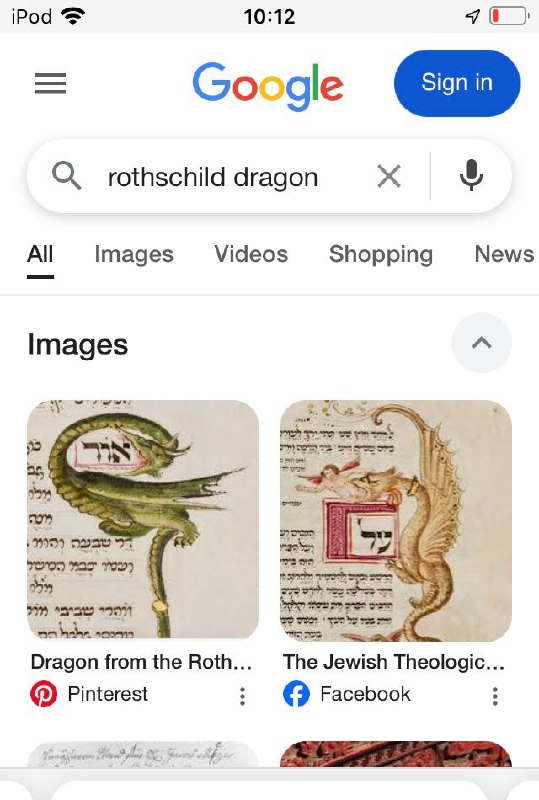The width and height of the screenshot is (539, 800).
Task: Collapse the Images section chevron
Action: [481, 343]
